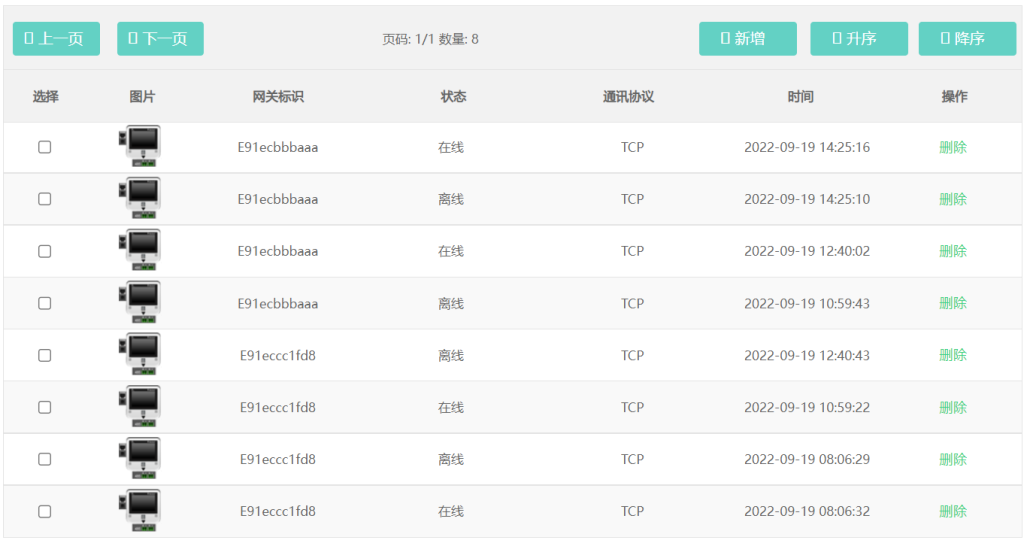1024x540 pixels.
Task: Go to previous page with 上一页
Action: (56, 39)
